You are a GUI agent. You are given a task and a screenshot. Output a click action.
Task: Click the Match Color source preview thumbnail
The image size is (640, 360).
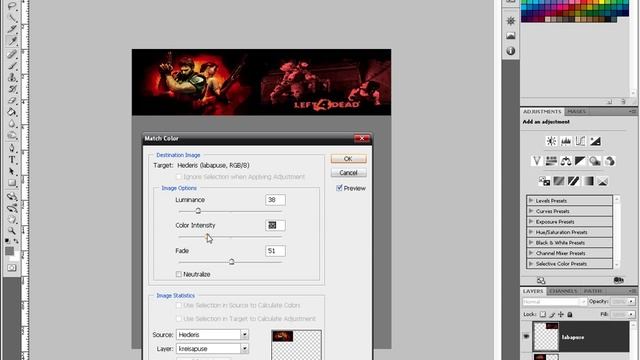tap(296, 345)
